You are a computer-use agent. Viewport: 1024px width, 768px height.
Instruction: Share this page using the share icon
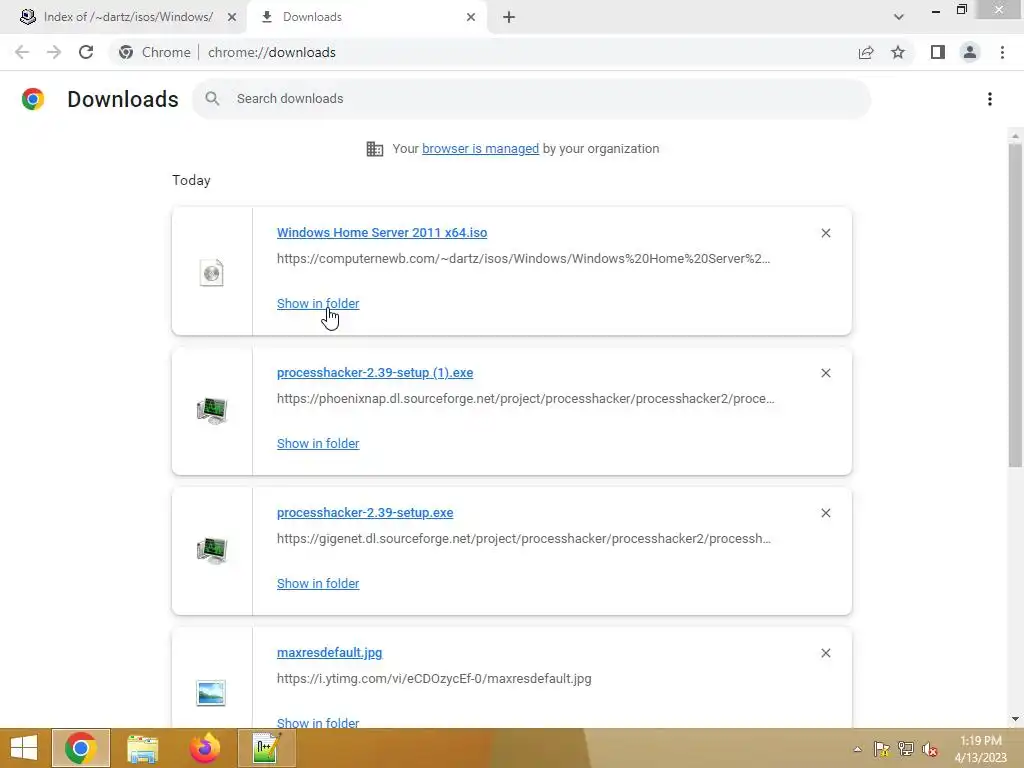[866, 52]
